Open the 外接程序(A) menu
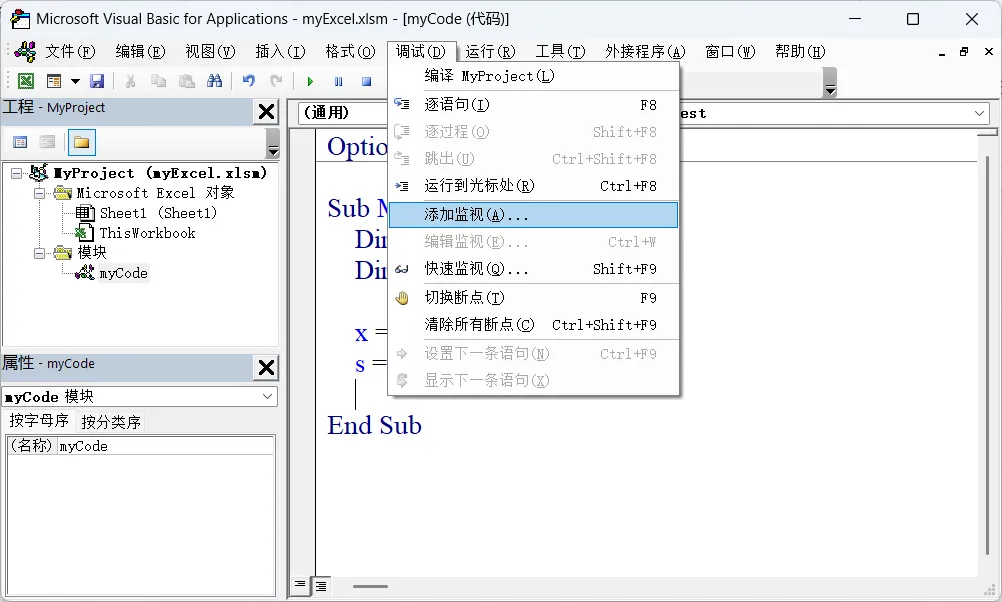The width and height of the screenshot is (1002, 602). point(645,51)
